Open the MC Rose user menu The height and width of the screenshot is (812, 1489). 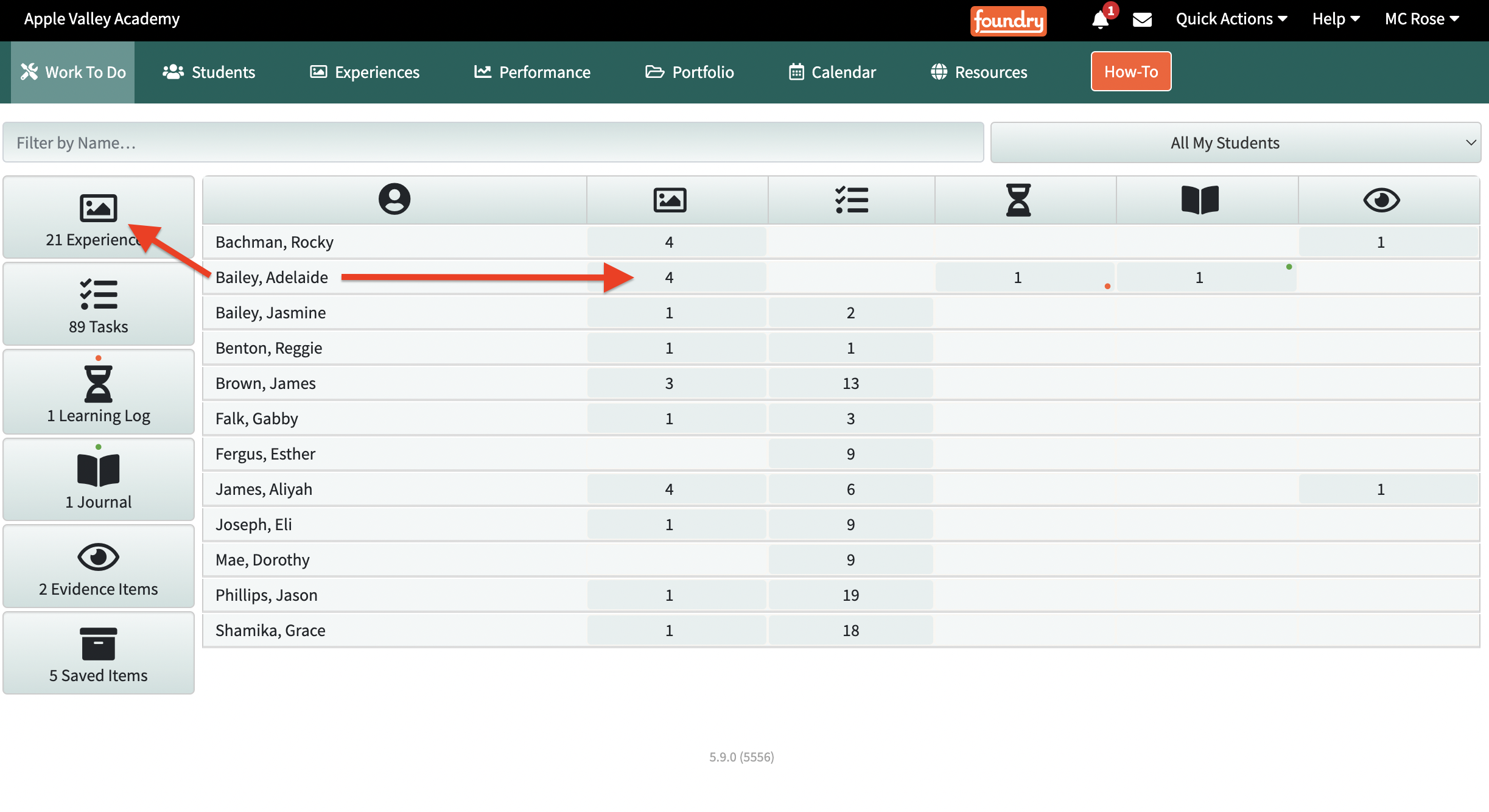click(1422, 19)
